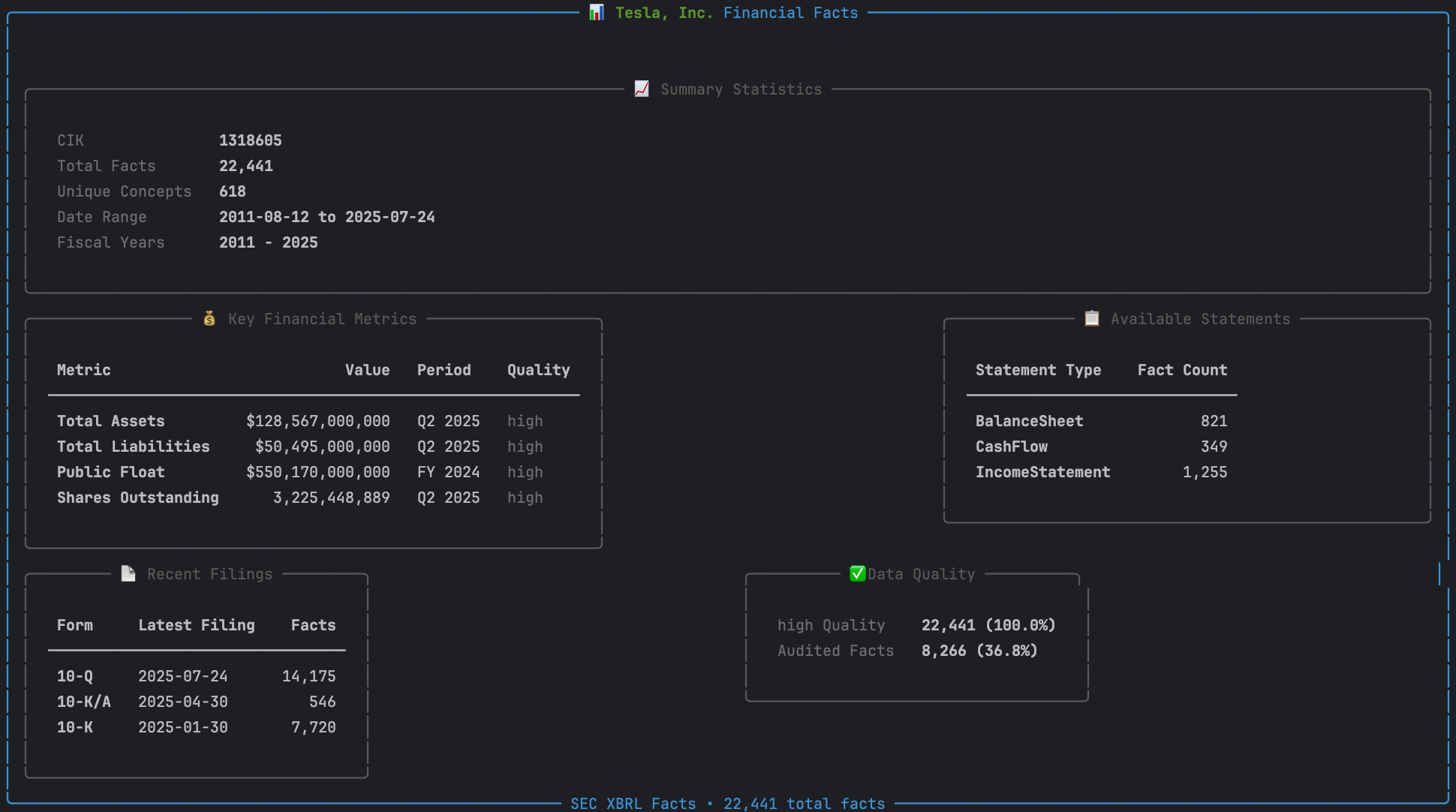The width and height of the screenshot is (1456, 812).
Task: Click the 10-K fact count 7,720
Action: point(314,727)
